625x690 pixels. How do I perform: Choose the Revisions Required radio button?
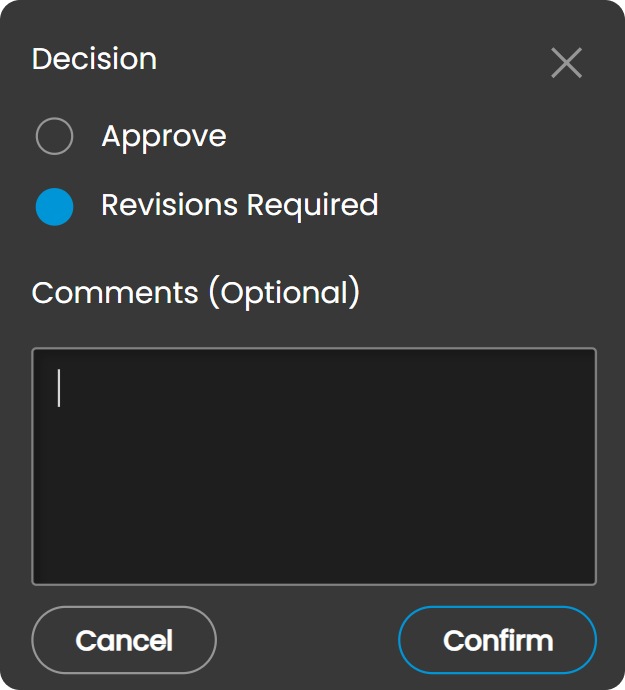tap(54, 207)
